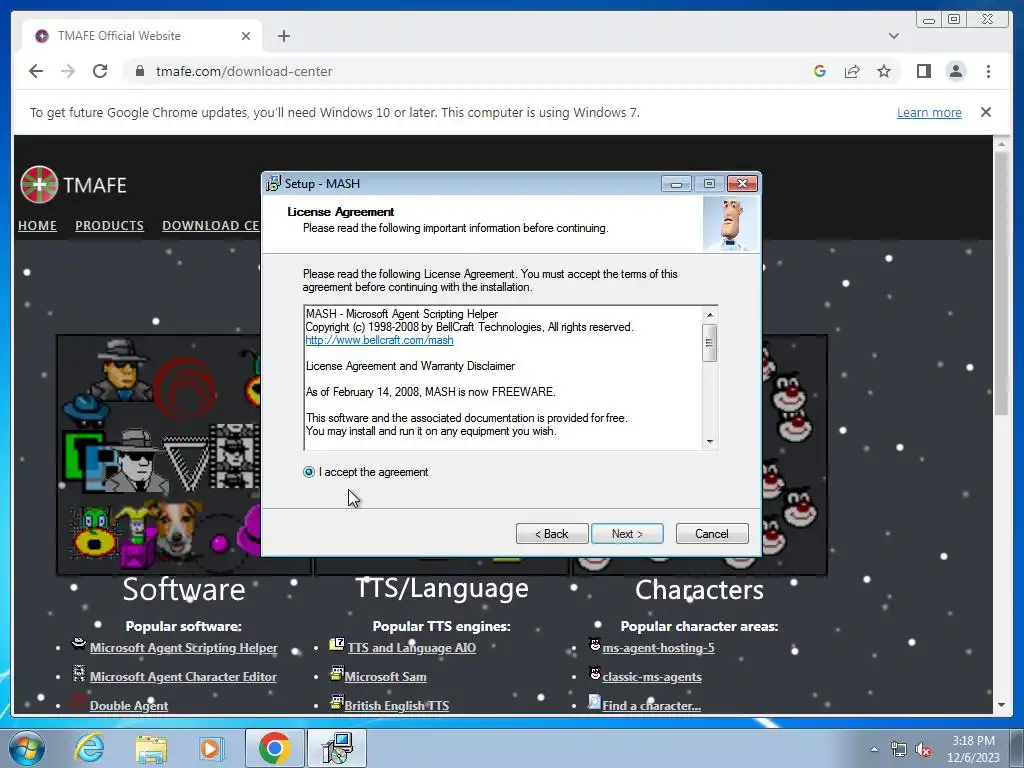Image resolution: width=1024 pixels, height=768 pixels.
Task: Open a new Chrome tab with plus
Action: coord(283,36)
